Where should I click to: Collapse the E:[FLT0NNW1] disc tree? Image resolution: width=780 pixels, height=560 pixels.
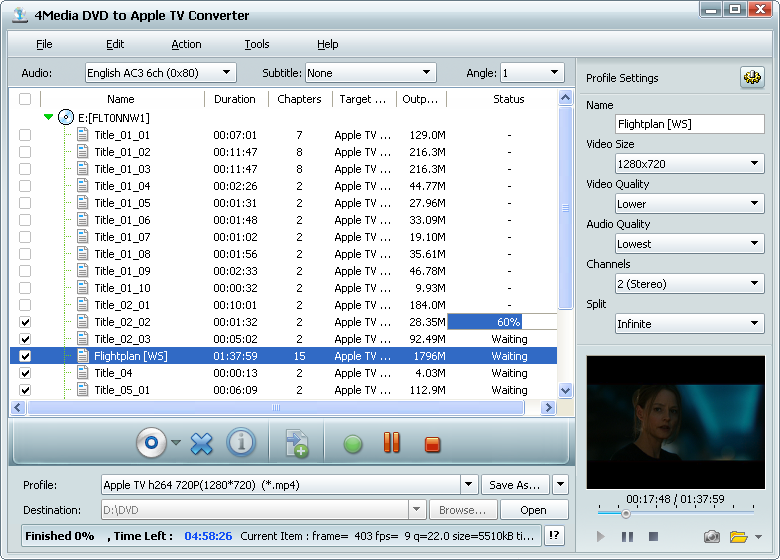click(x=48, y=117)
